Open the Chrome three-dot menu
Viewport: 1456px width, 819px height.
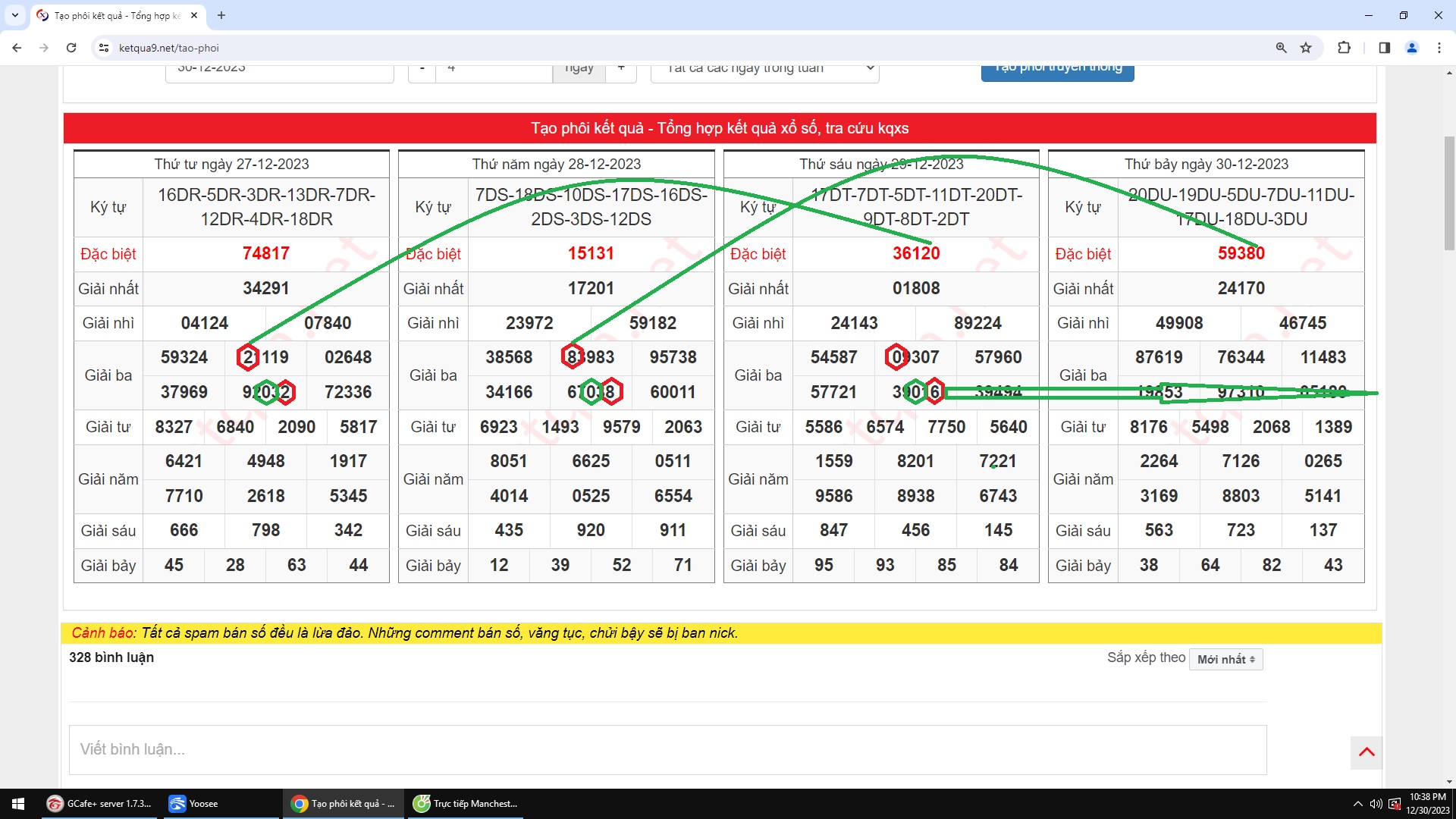click(x=1439, y=48)
